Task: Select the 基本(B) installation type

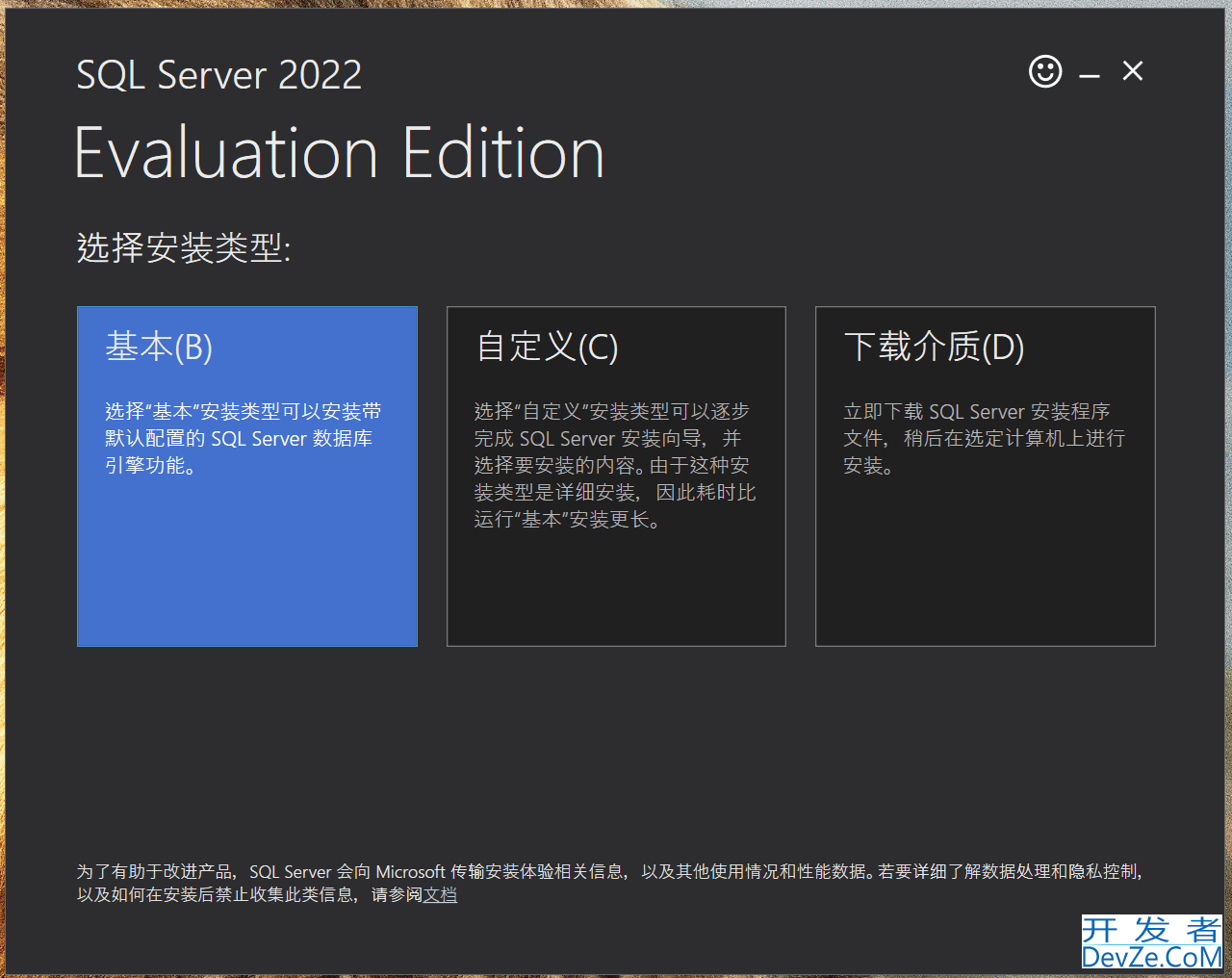Action: click(x=247, y=476)
